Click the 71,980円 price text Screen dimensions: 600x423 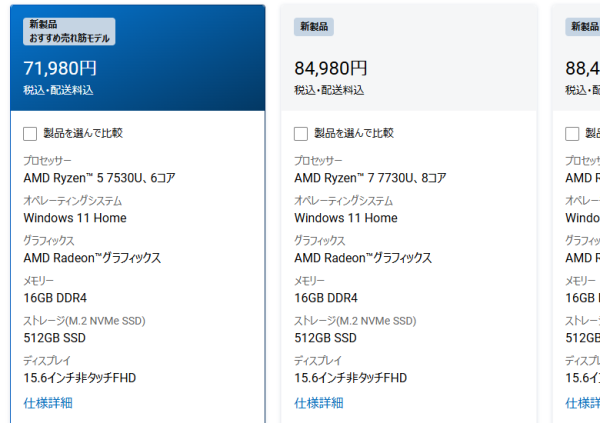60,68
